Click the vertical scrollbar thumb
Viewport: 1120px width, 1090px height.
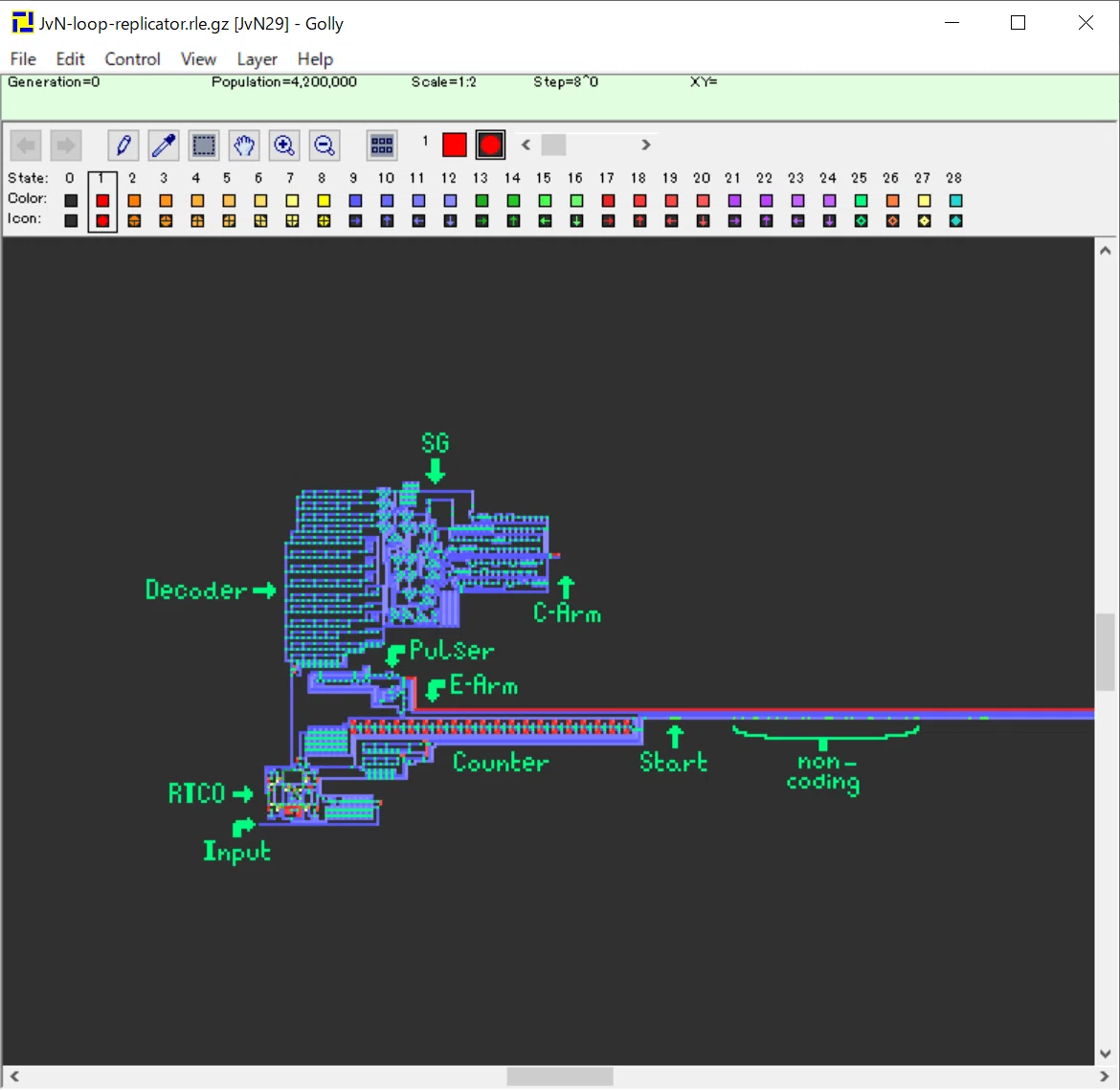(x=1106, y=652)
